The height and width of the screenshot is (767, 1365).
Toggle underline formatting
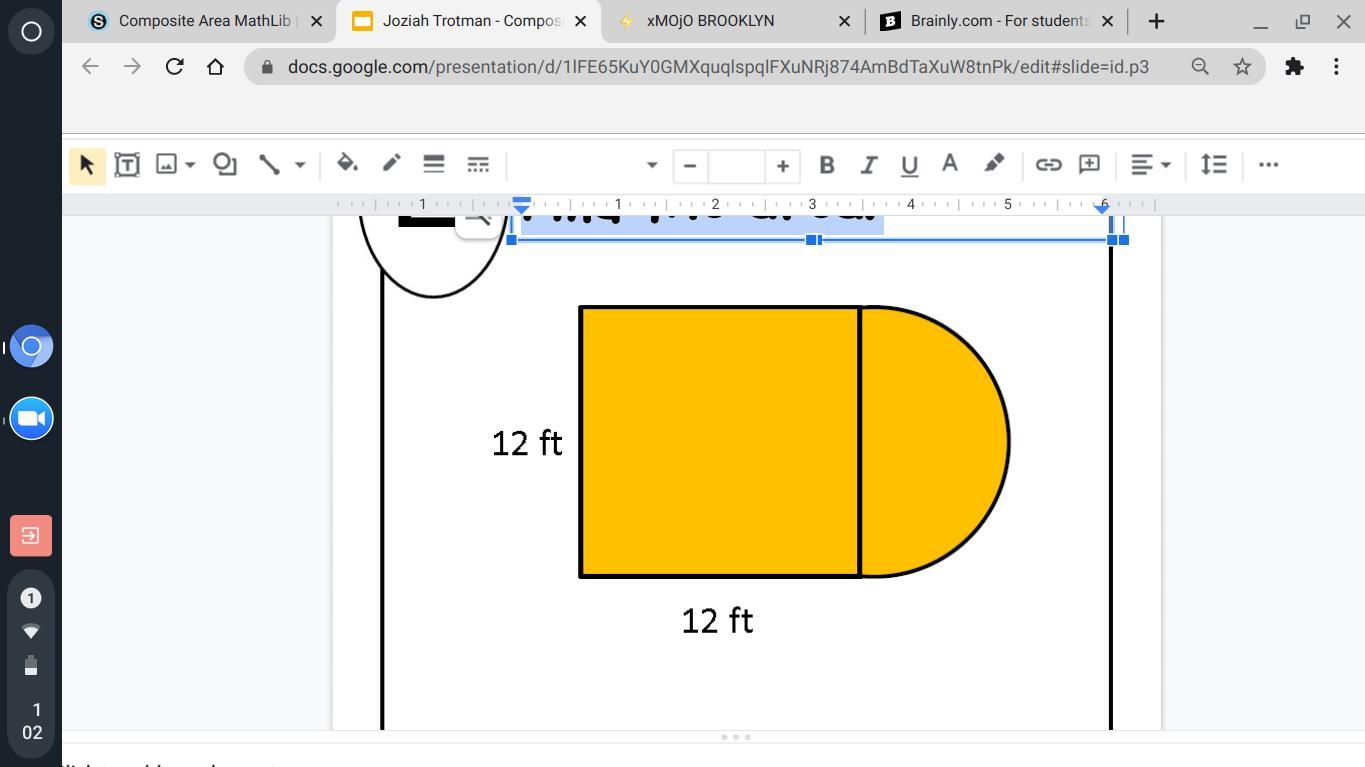click(x=909, y=165)
